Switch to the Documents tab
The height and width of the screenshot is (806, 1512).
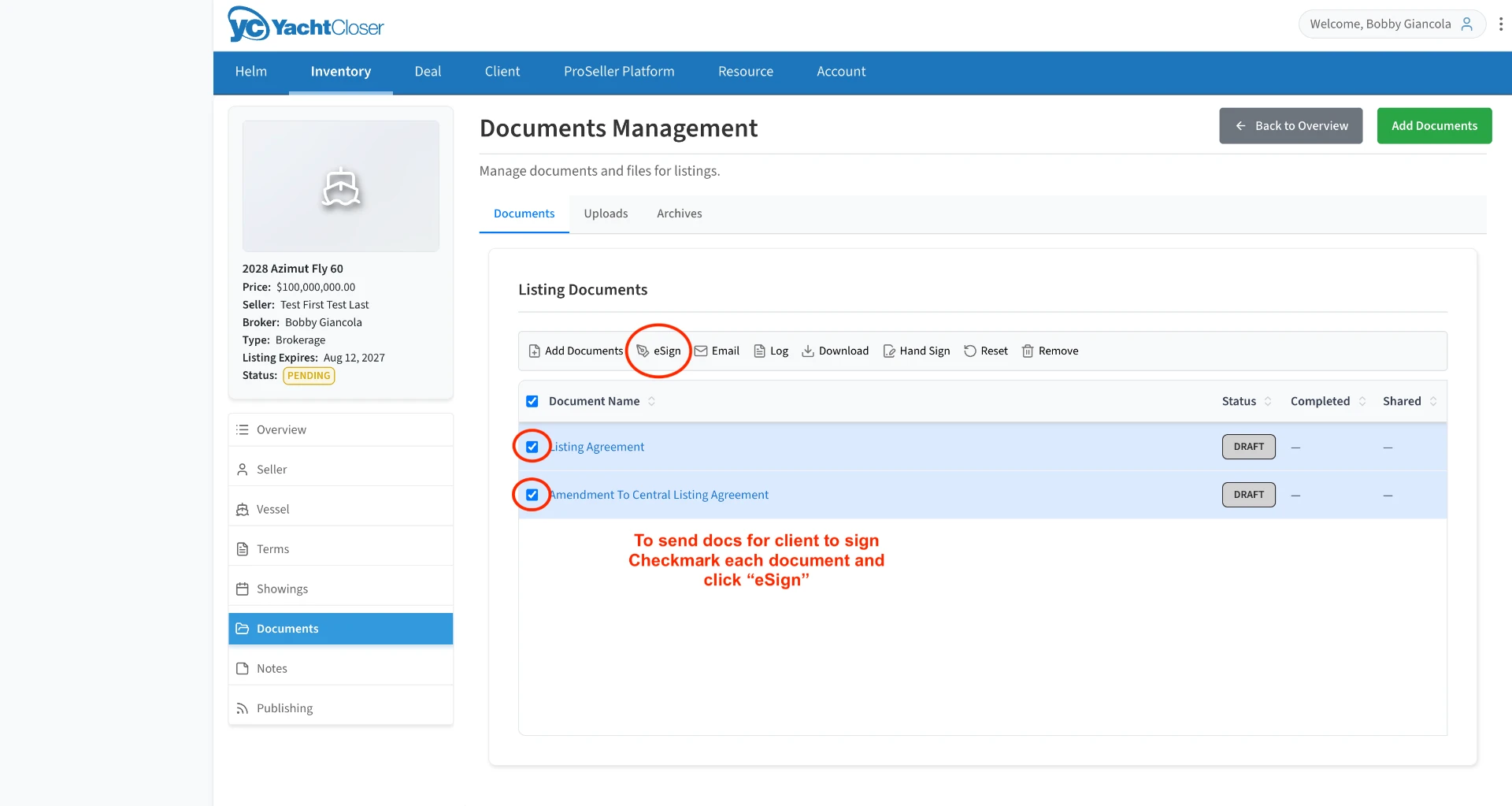click(524, 214)
